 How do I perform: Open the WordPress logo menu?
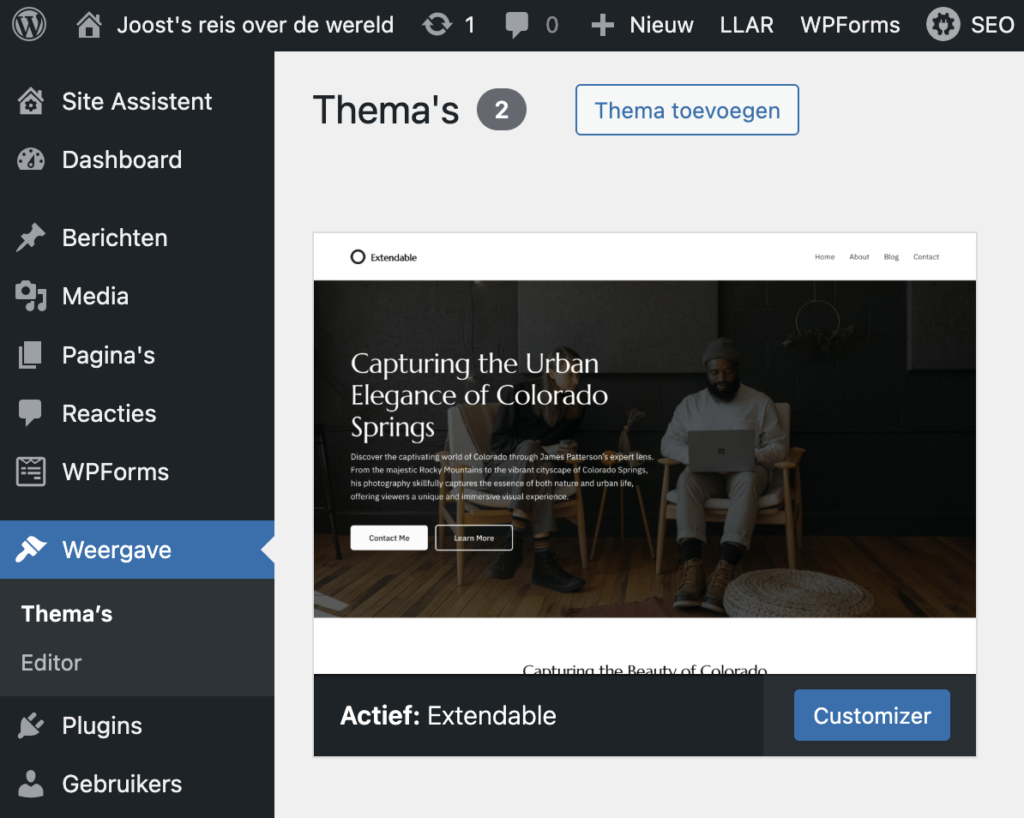[29, 25]
